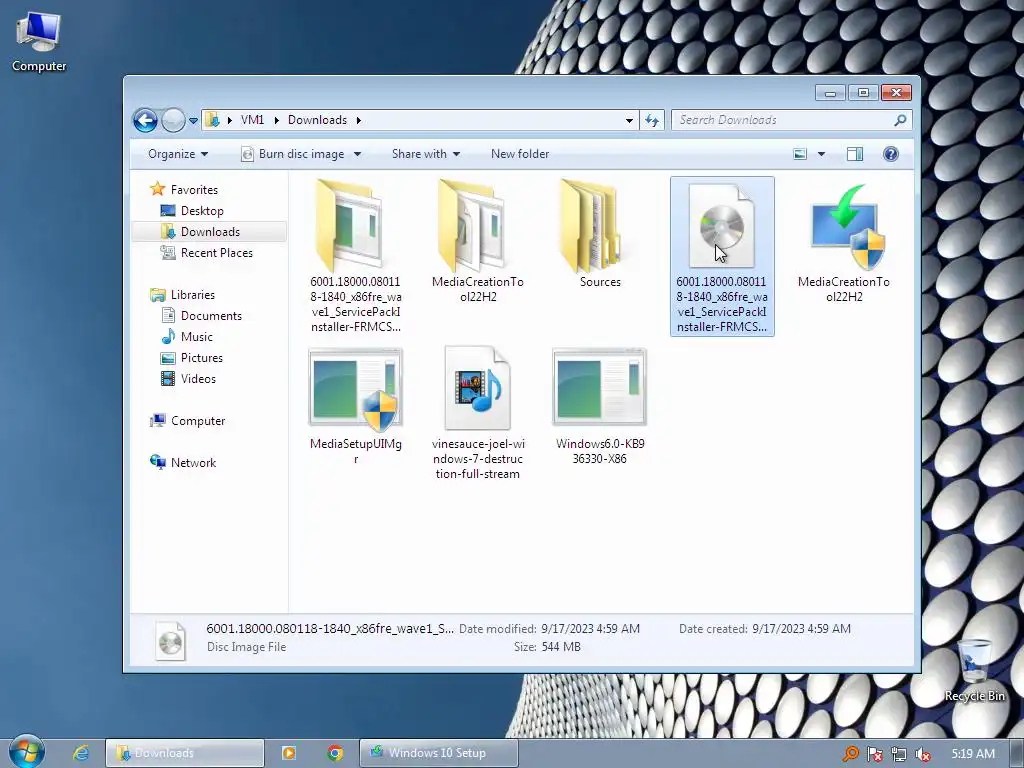This screenshot has width=1024, height=768.
Task: Click Date modified value in details pane
Action: pyautogui.click(x=590, y=629)
